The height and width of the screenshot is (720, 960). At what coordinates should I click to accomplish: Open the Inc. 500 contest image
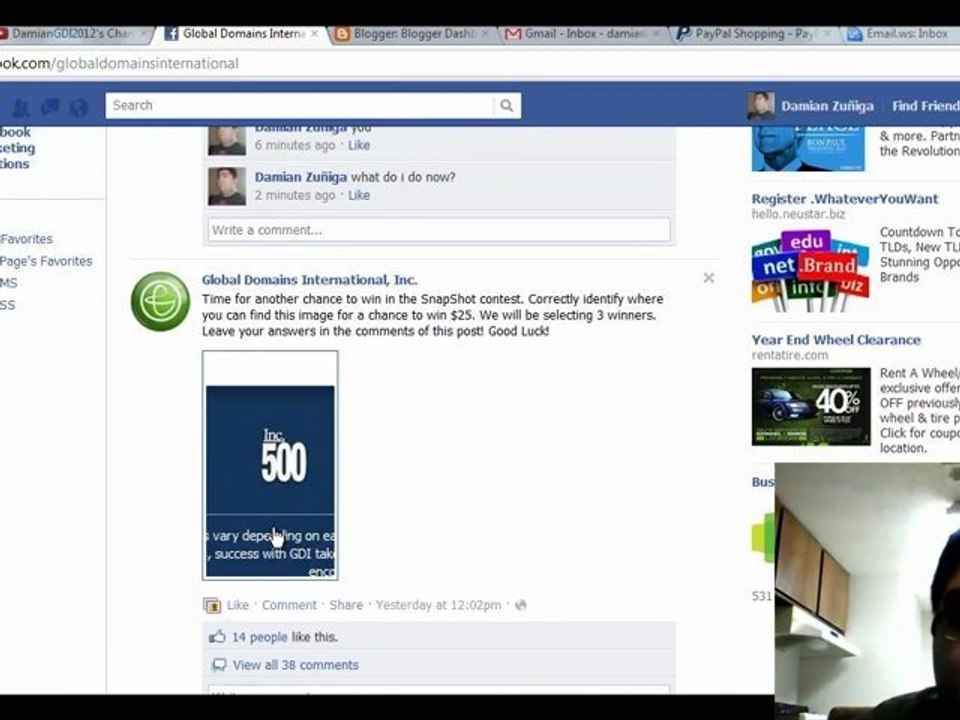(270, 465)
